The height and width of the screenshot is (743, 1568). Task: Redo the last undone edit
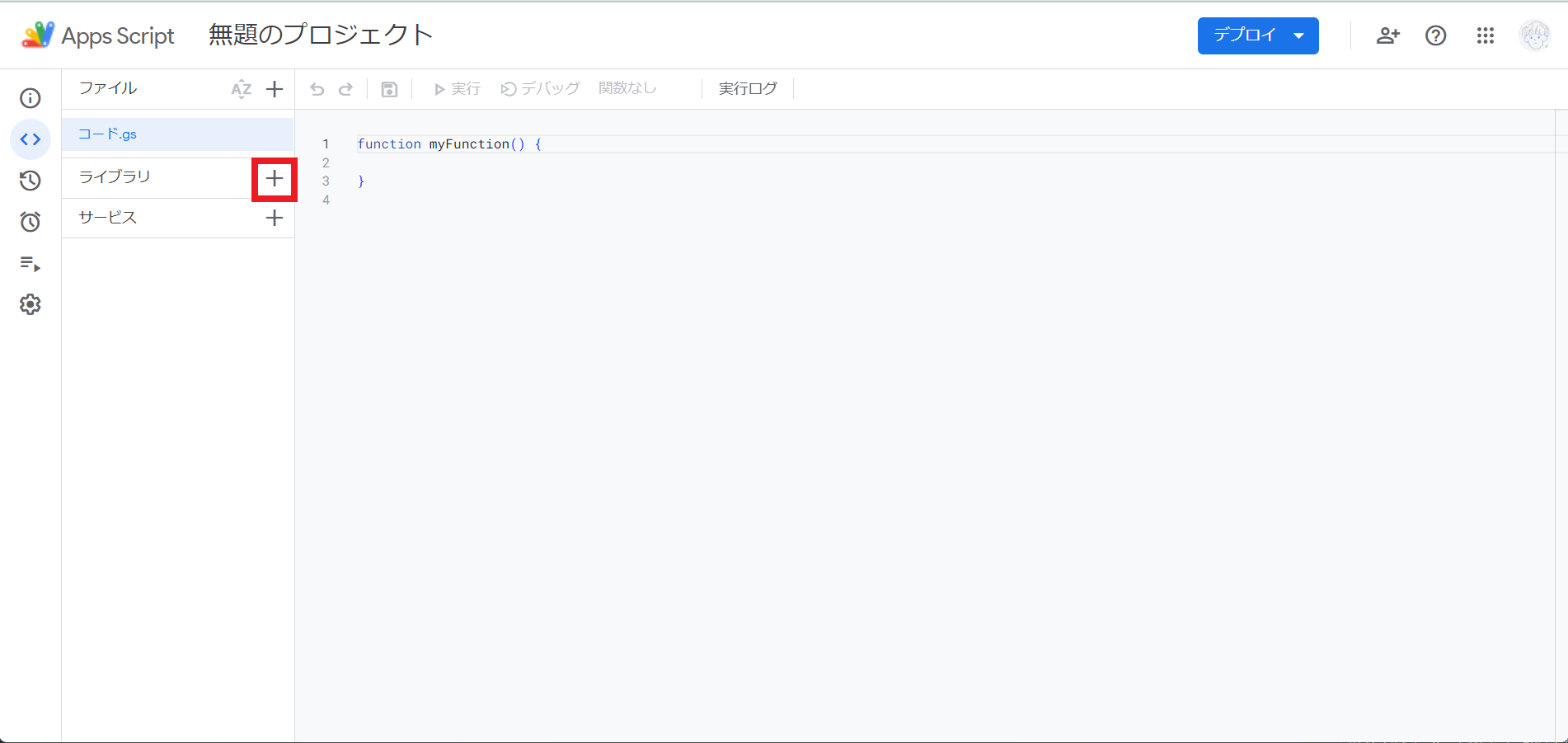pyautogui.click(x=346, y=88)
